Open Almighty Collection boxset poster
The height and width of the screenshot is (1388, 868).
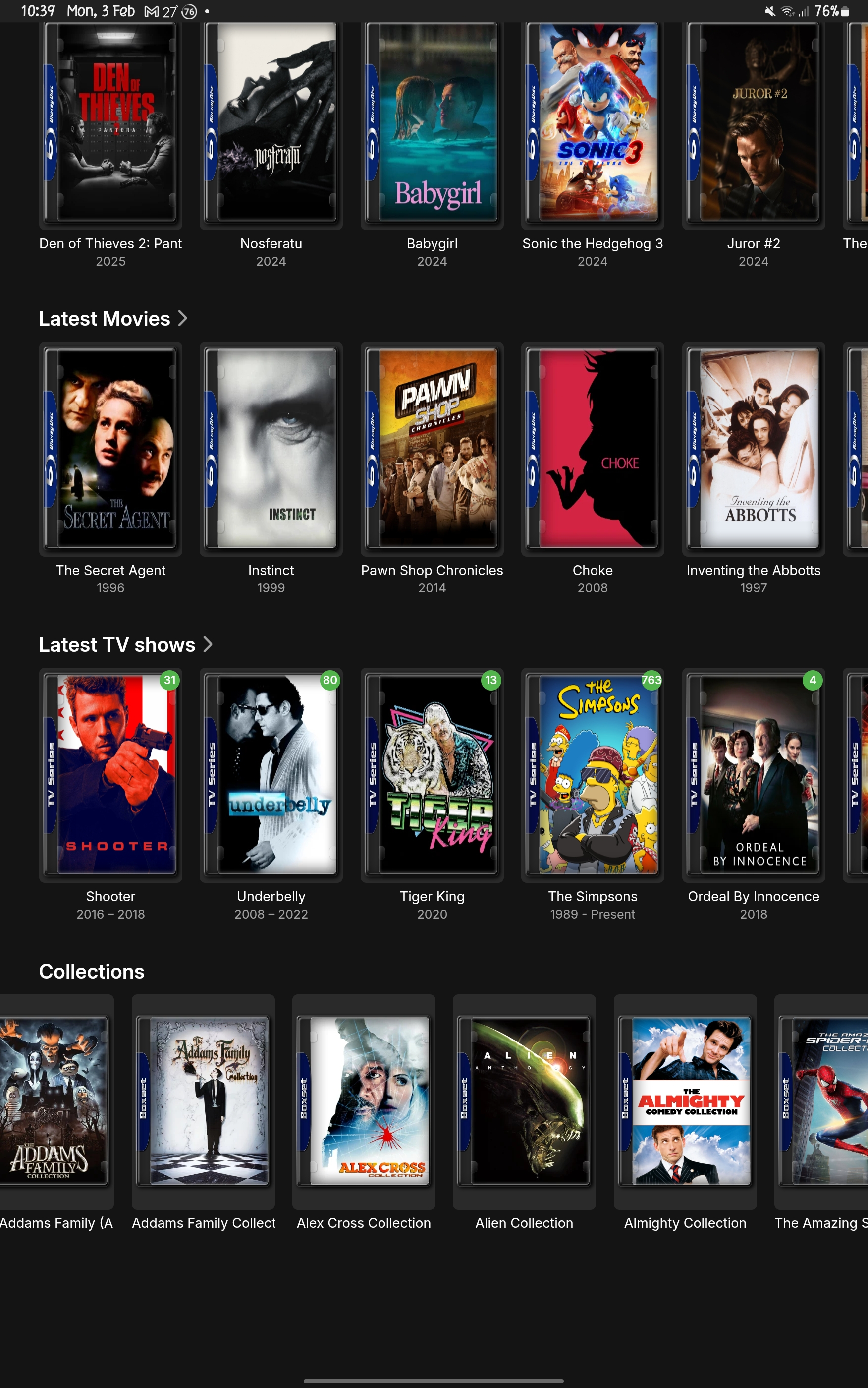[x=685, y=1101]
